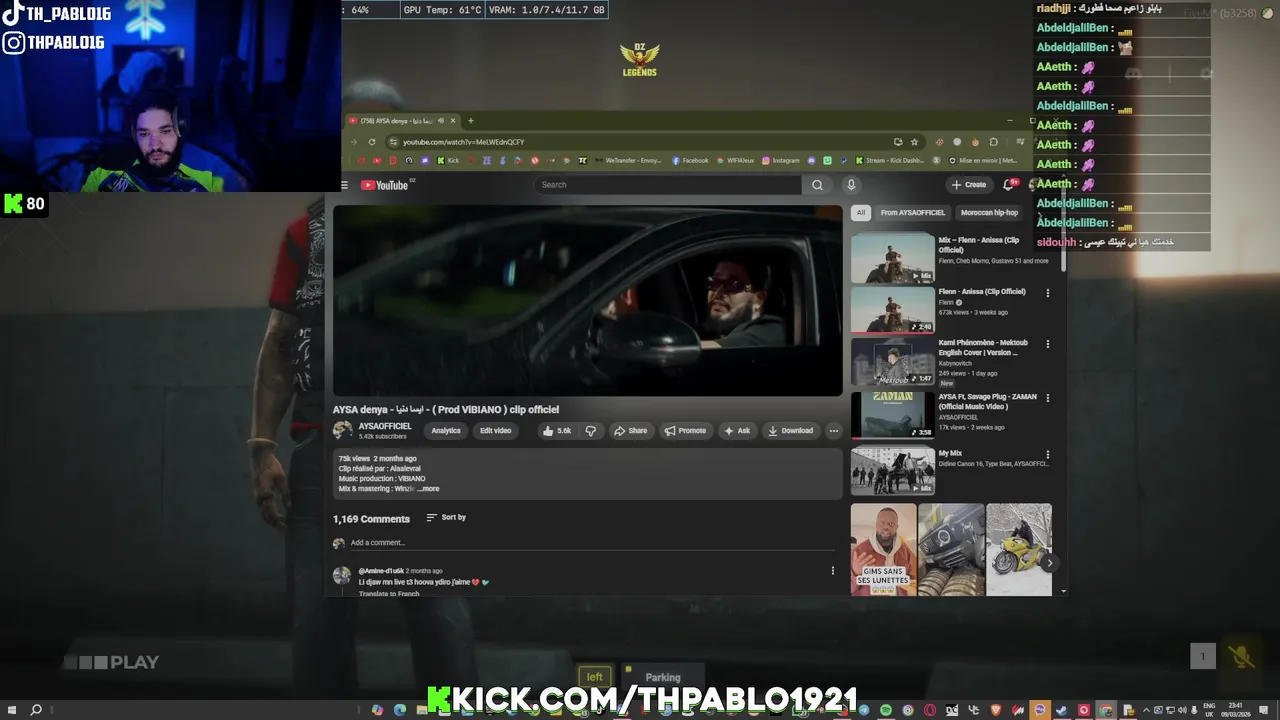Open the YouTube guide hamburger menu
Viewport: 1280px width, 720px height.
[x=344, y=185]
